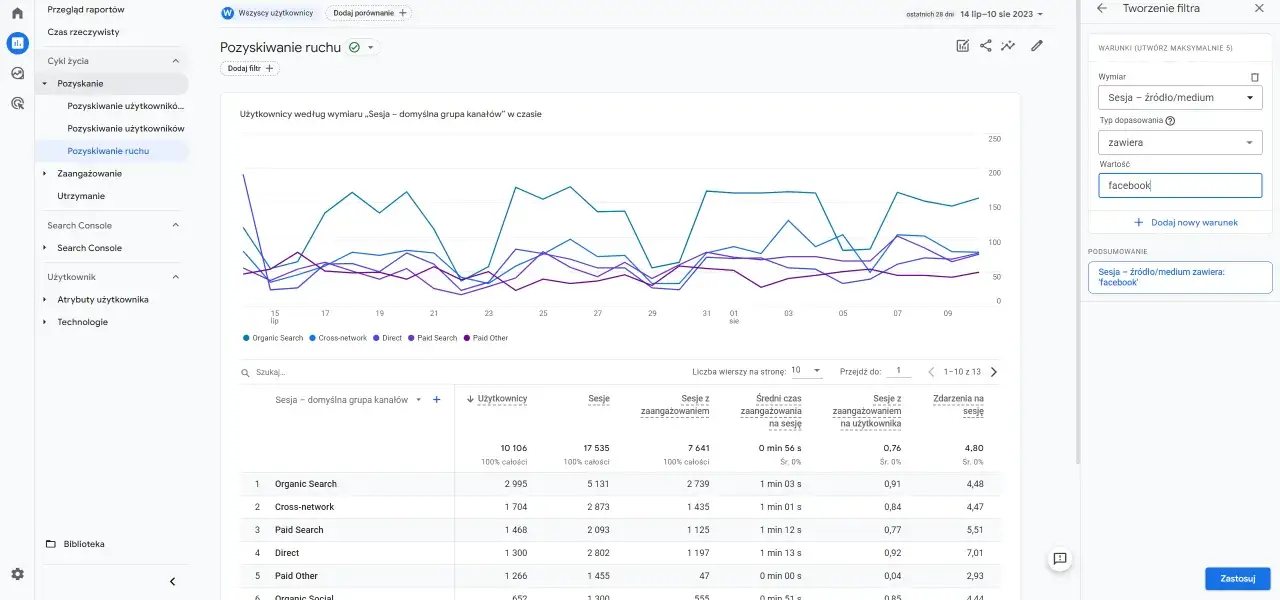
Task: Collapse the Pozyskanie tree node
Action: (45, 84)
